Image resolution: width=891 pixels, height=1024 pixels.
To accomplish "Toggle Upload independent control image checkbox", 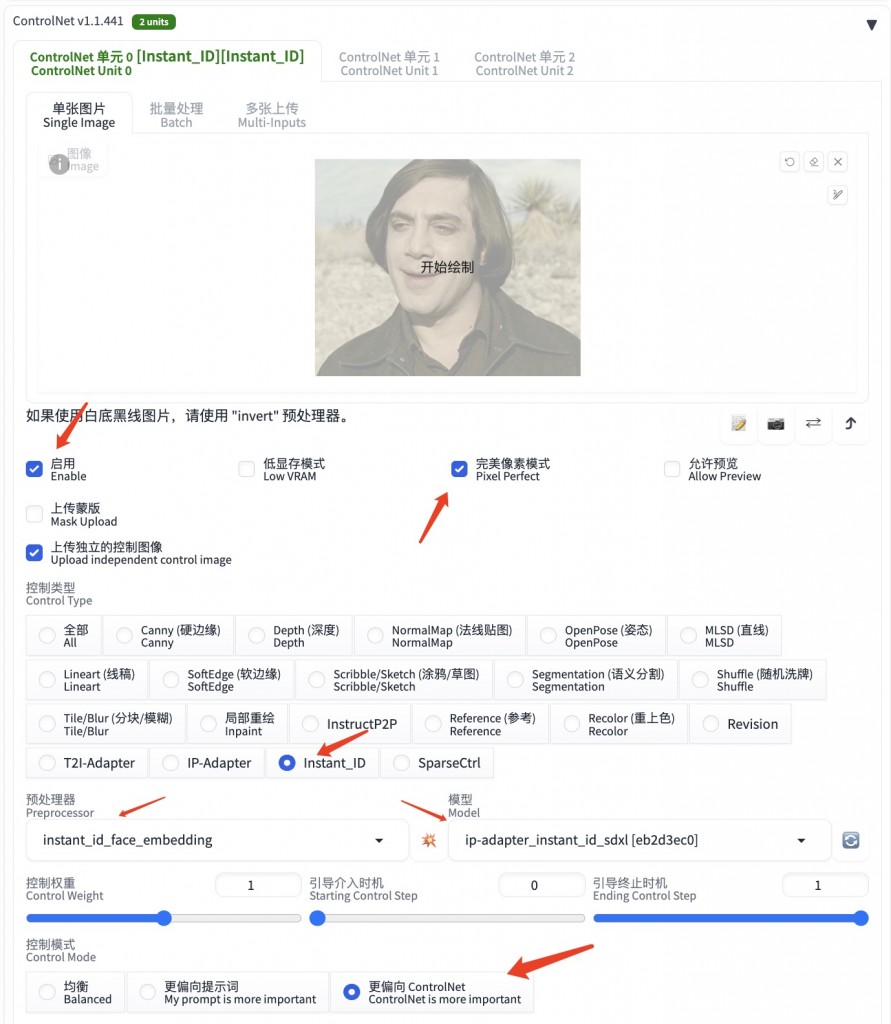I will tap(34, 553).
